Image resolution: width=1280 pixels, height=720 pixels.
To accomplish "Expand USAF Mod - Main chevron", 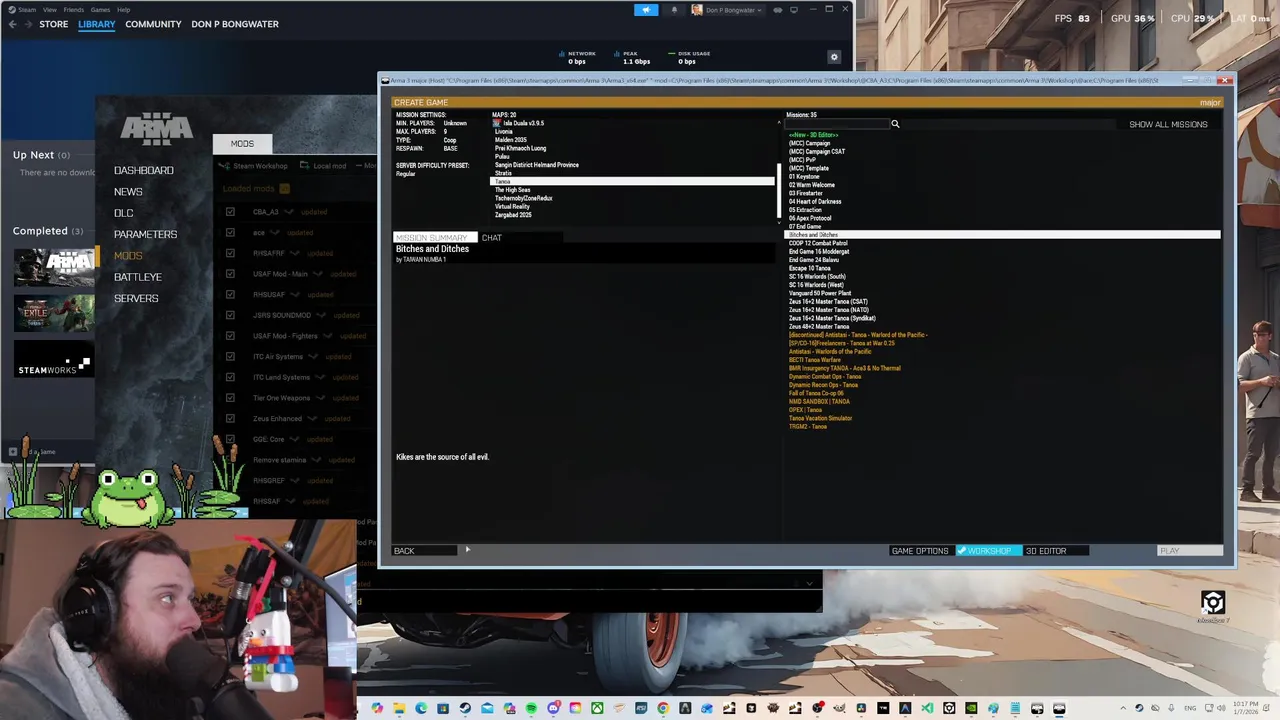I will click(319, 274).
